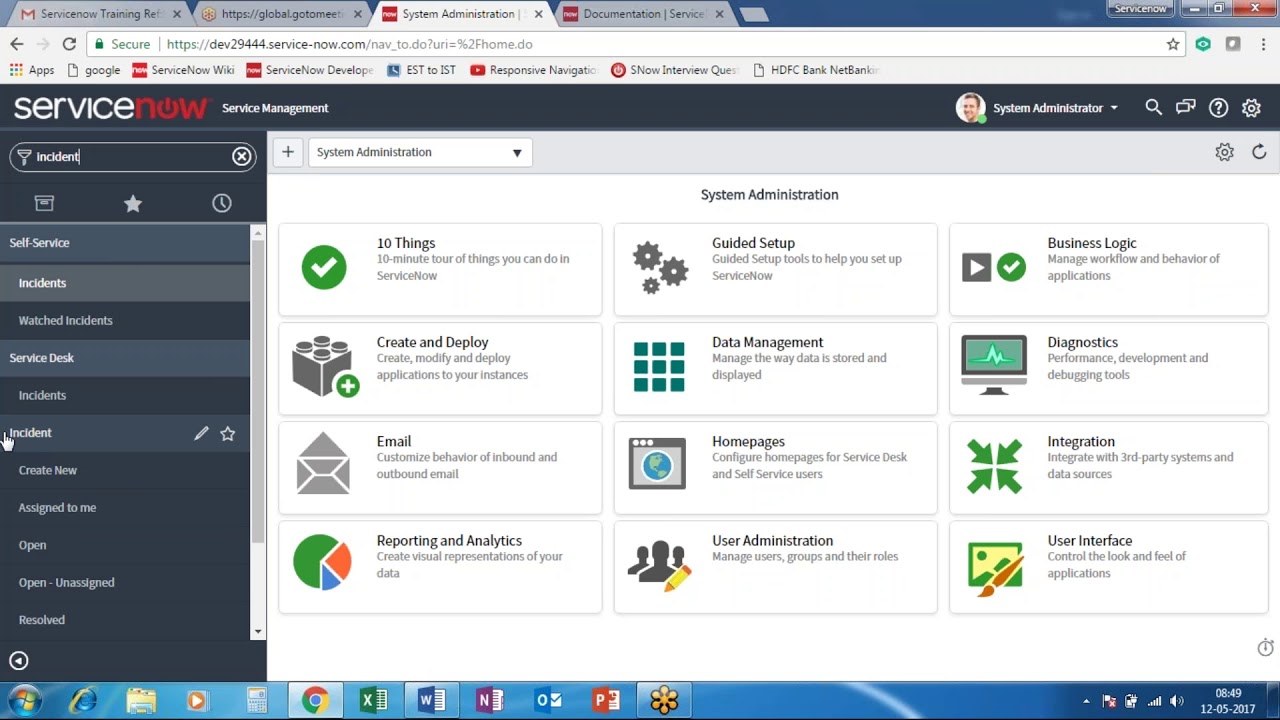
Task: Open the System Administration homepage dropdown
Action: click(420, 152)
